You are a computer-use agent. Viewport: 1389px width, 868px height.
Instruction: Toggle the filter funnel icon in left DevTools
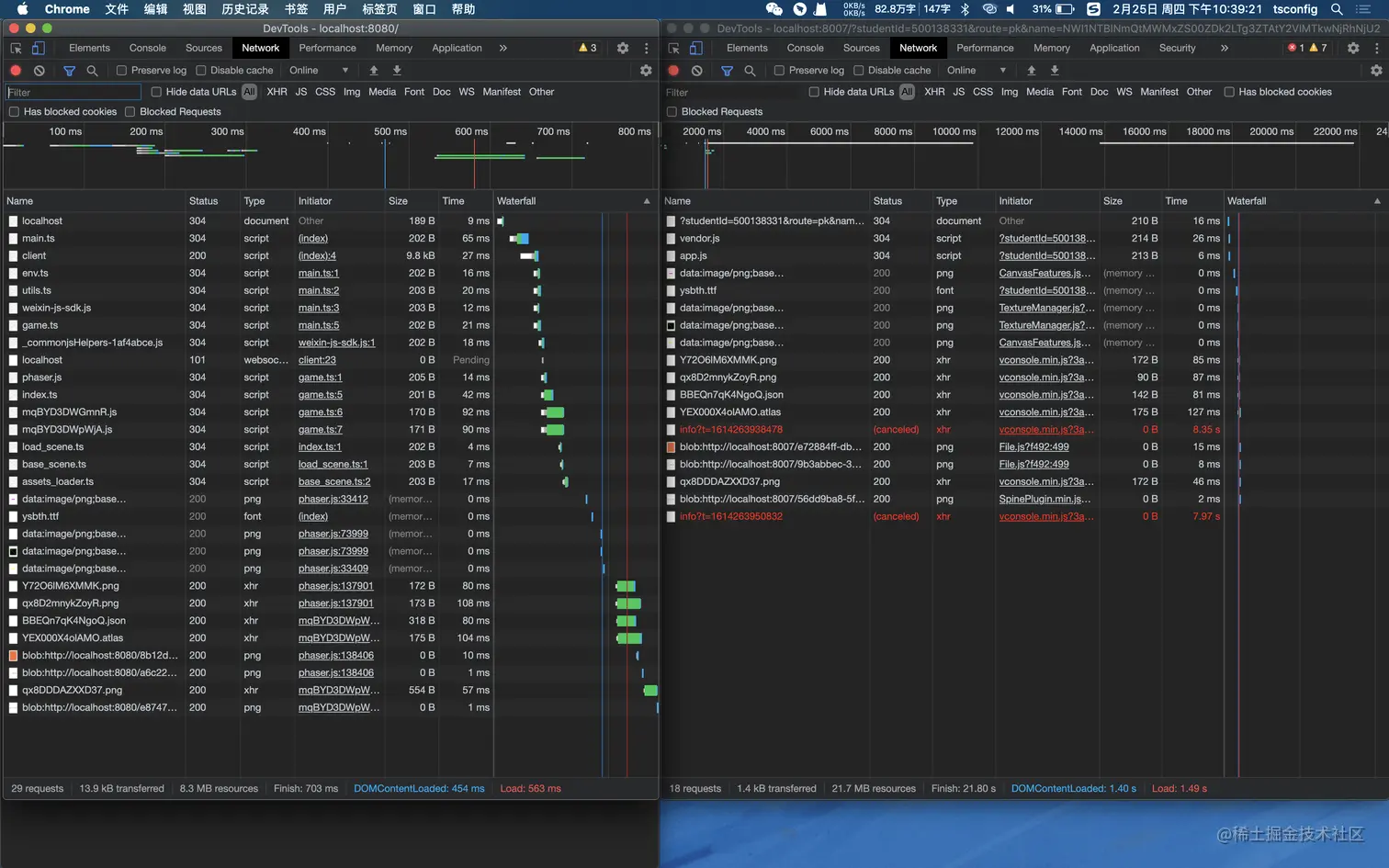tap(70, 71)
